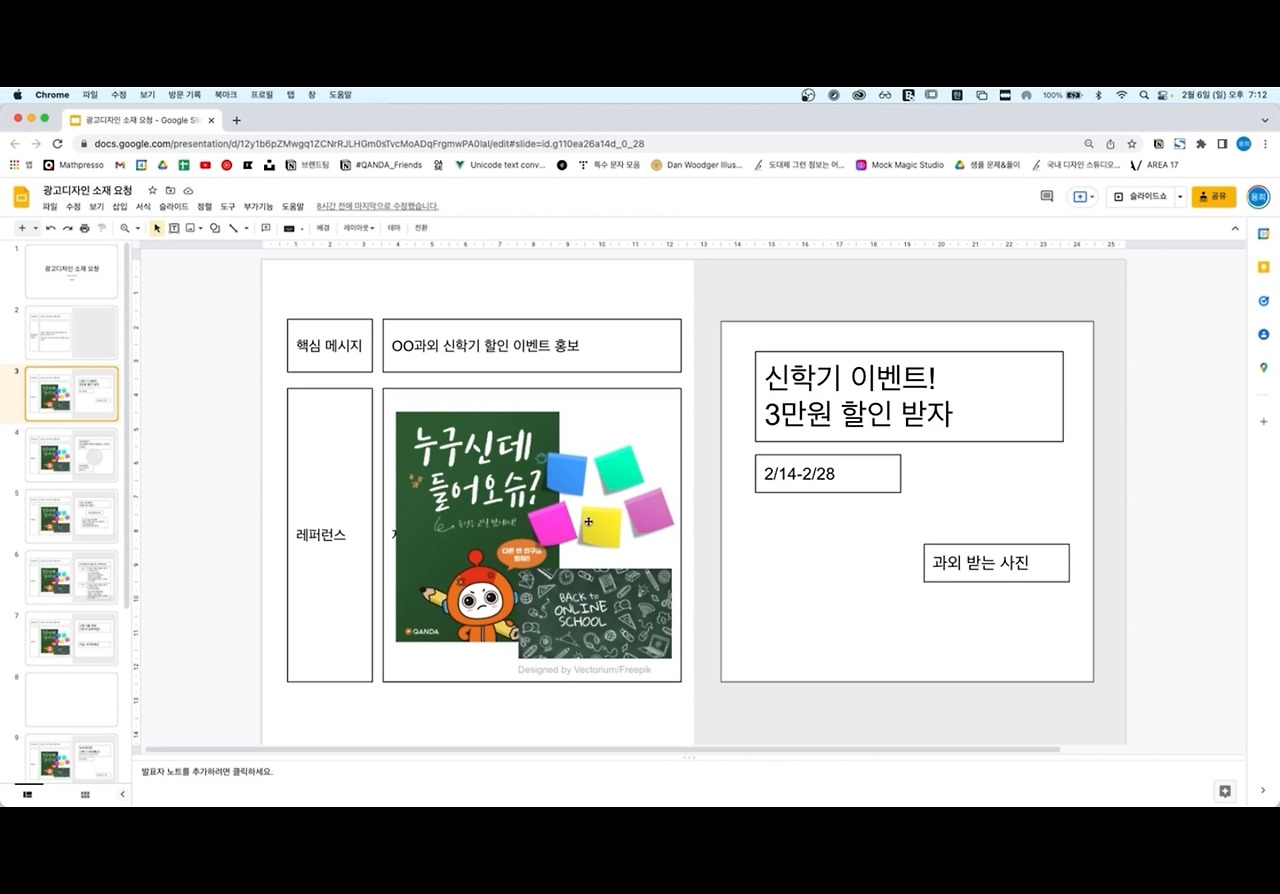The image size is (1280, 894).
Task: Select slide 5 thumbnail in the filmstrip
Action: [72, 515]
